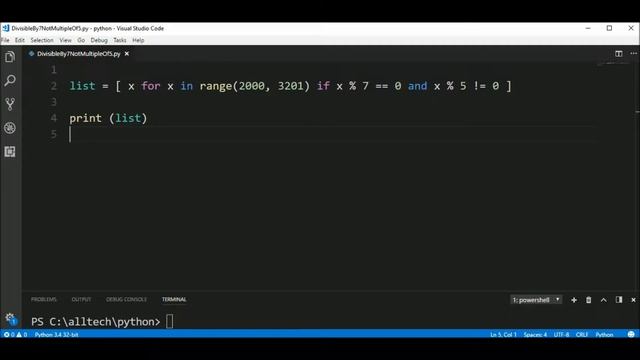Change line endings via CRLF

[x=582, y=334]
